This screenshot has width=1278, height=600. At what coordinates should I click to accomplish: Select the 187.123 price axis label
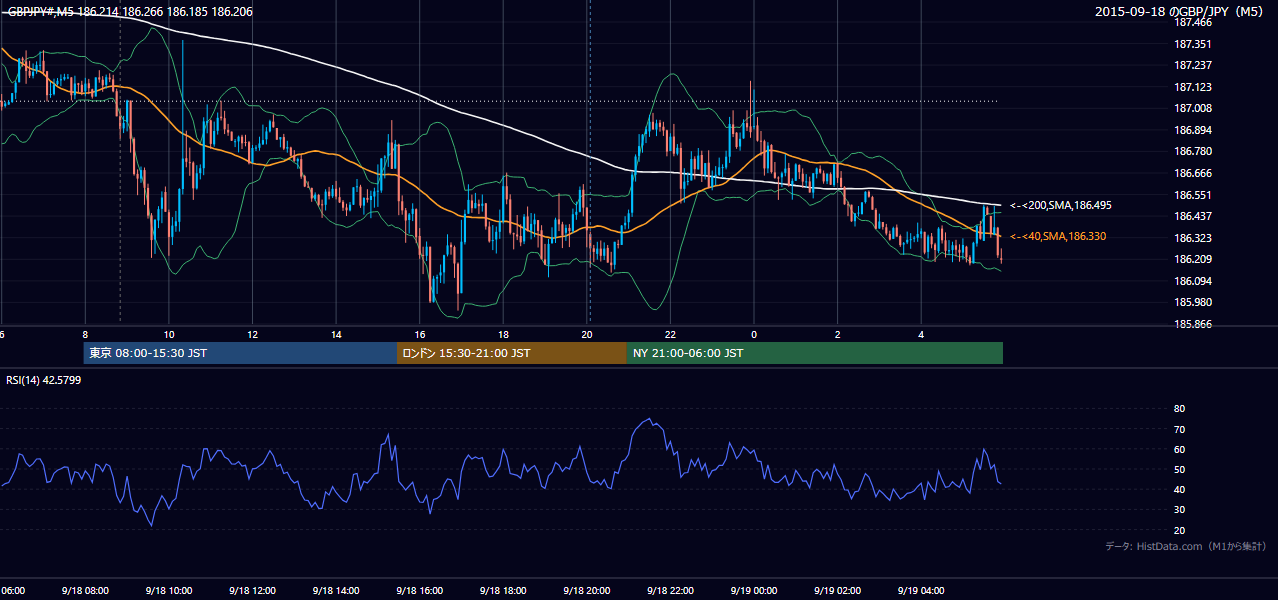point(1192,87)
